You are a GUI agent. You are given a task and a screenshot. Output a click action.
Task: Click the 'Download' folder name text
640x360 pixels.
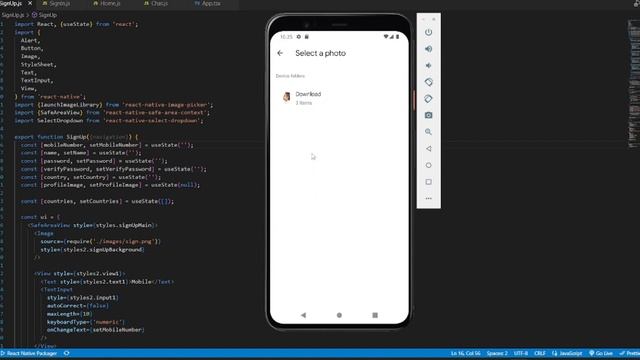click(x=308, y=94)
